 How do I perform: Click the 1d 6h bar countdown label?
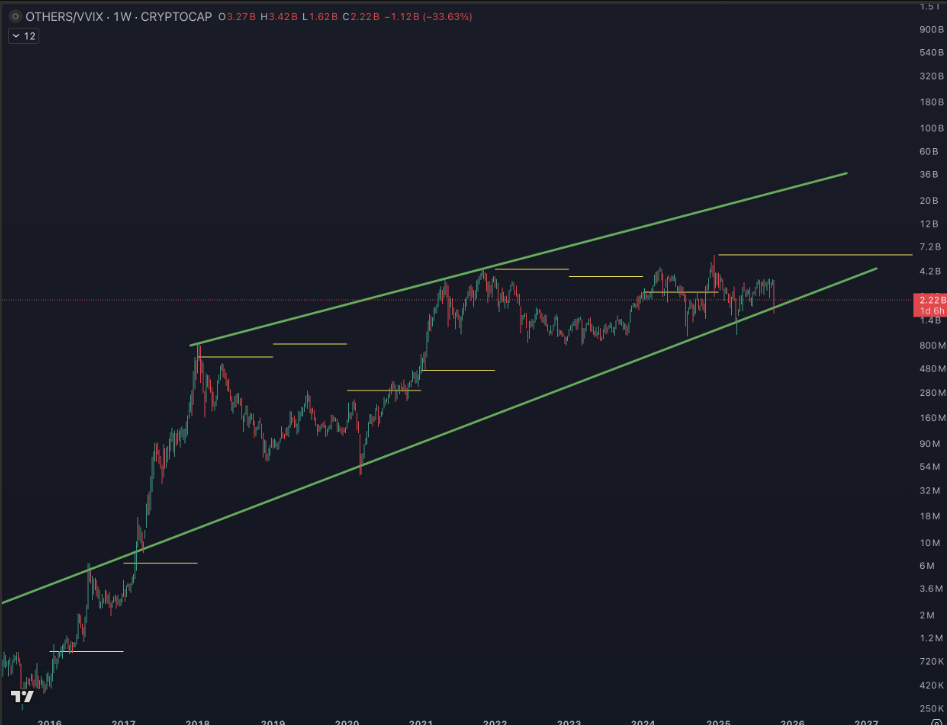(x=929, y=310)
